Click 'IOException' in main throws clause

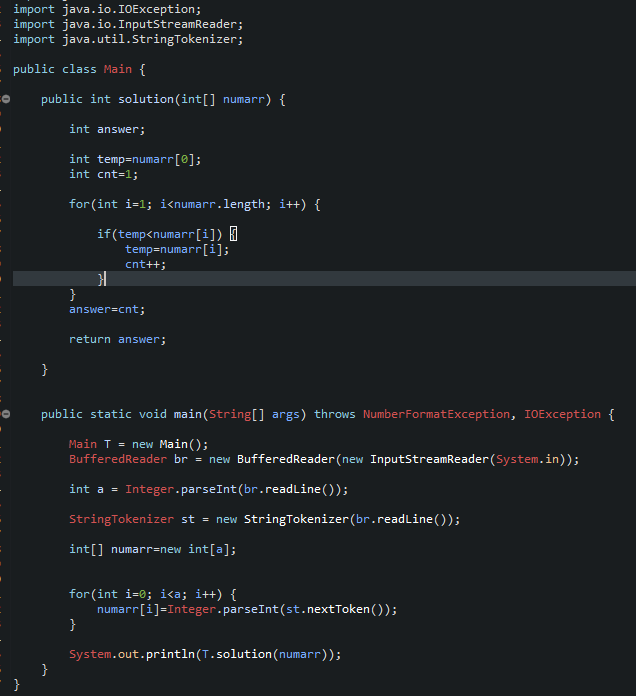(x=562, y=415)
